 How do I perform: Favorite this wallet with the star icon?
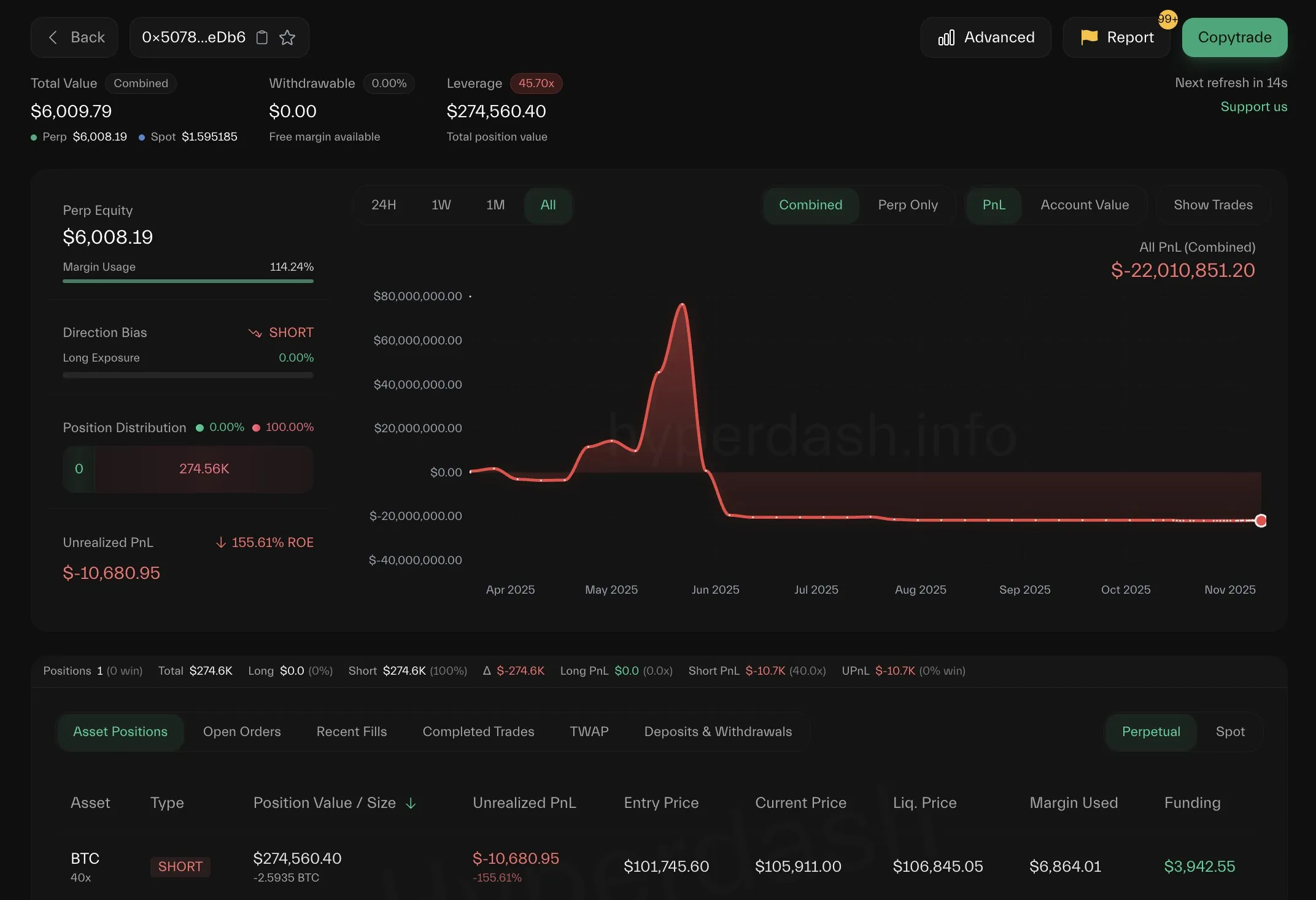tap(287, 37)
